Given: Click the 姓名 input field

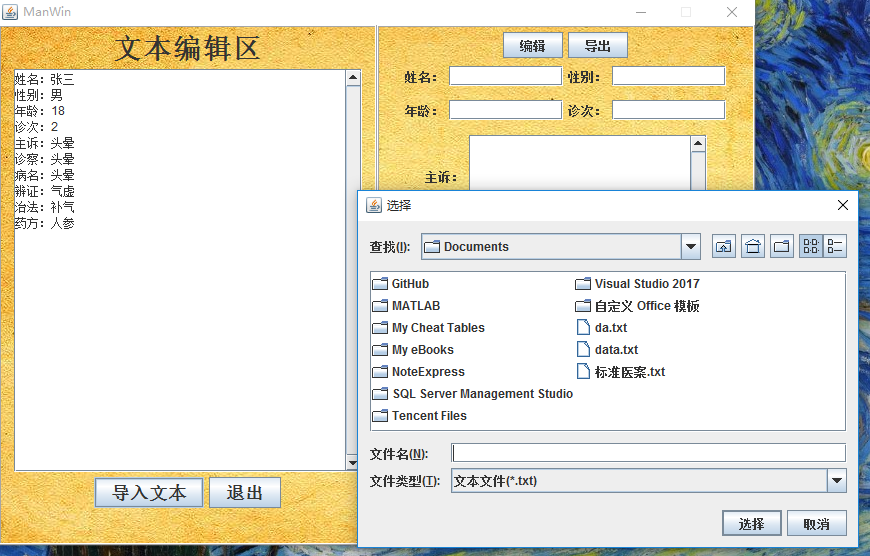Looking at the screenshot, I should [x=505, y=76].
